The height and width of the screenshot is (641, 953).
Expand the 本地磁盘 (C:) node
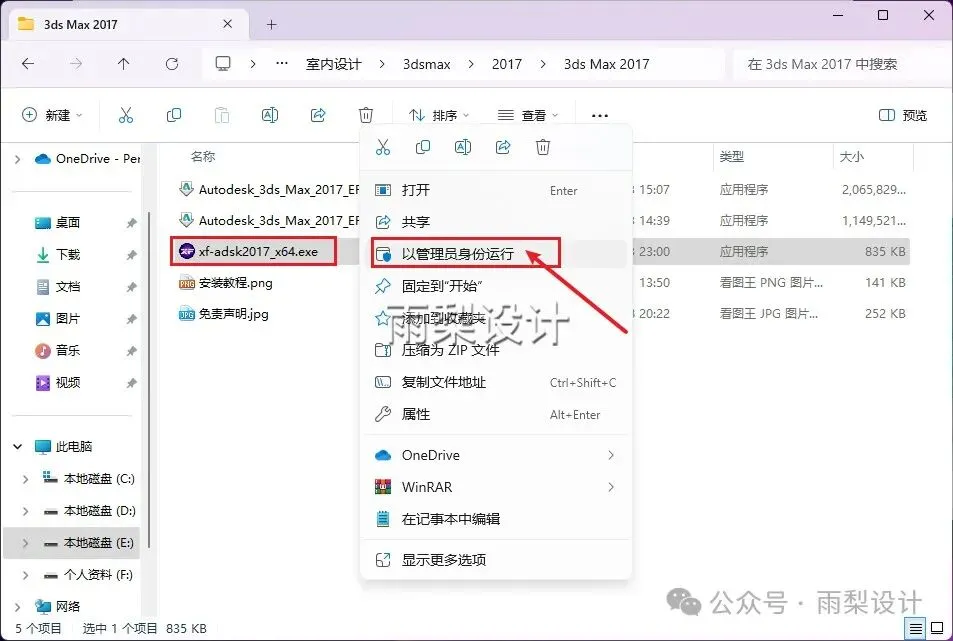pyautogui.click(x=26, y=479)
